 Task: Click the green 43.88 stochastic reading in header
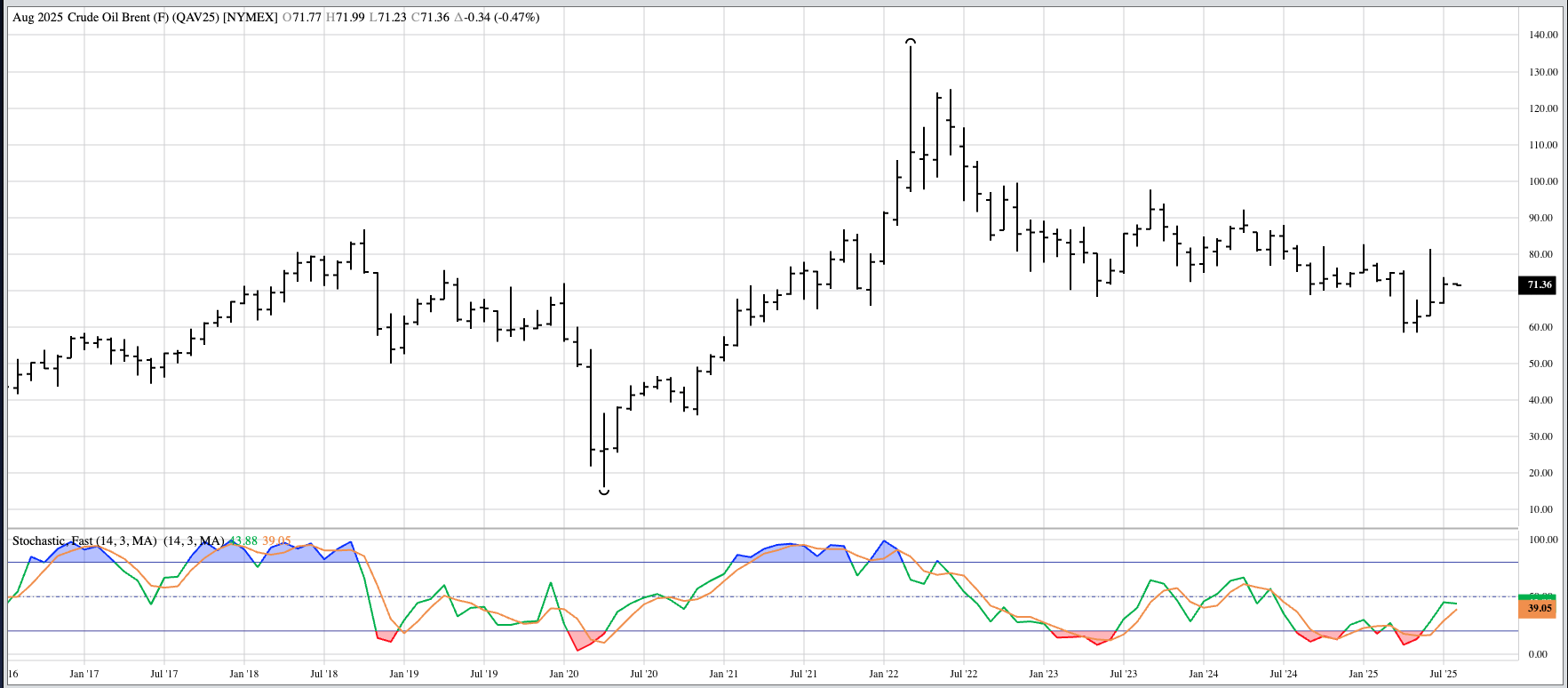[x=243, y=540]
